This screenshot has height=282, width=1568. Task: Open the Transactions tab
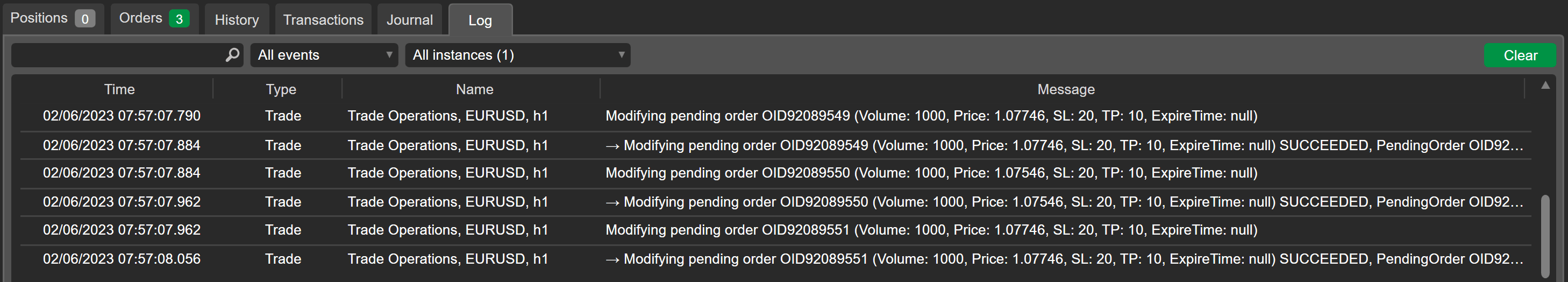(x=323, y=19)
